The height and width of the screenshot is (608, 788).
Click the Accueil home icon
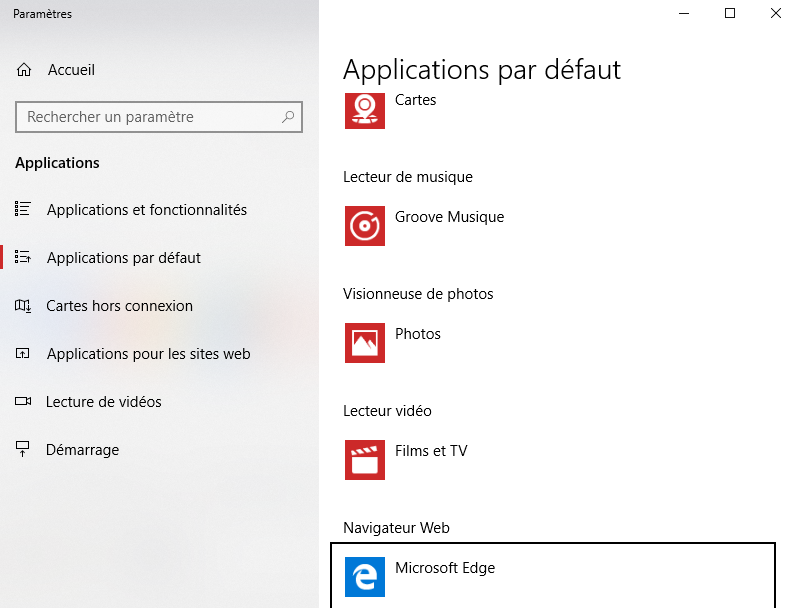click(24, 69)
